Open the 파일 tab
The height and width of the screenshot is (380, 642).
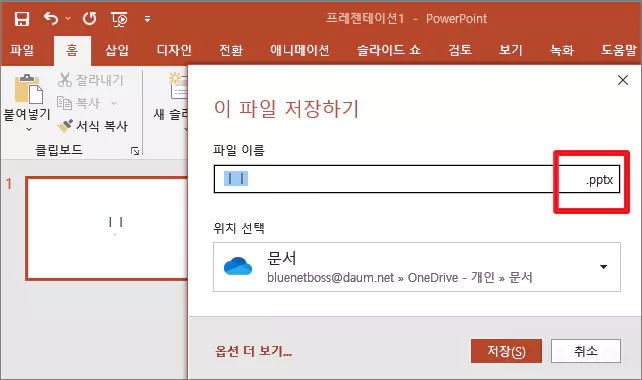[22, 50]
